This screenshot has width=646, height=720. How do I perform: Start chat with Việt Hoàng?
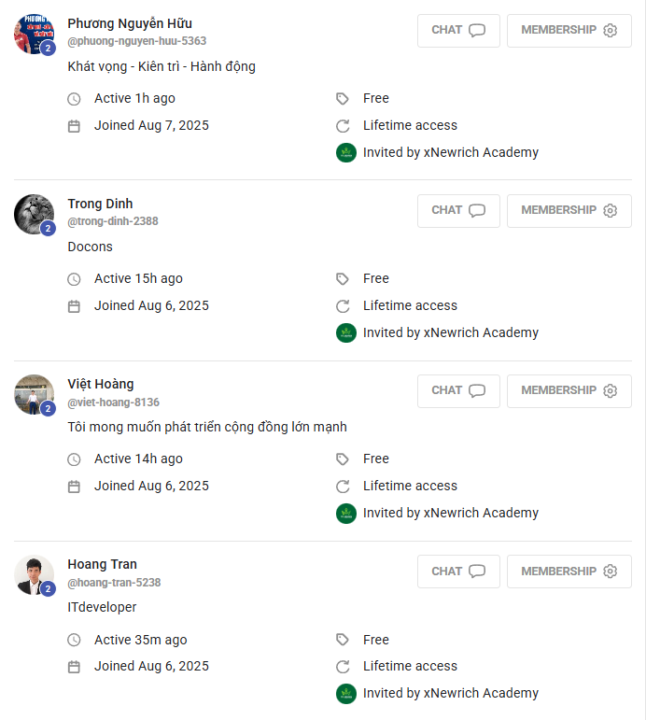[458, 390]
